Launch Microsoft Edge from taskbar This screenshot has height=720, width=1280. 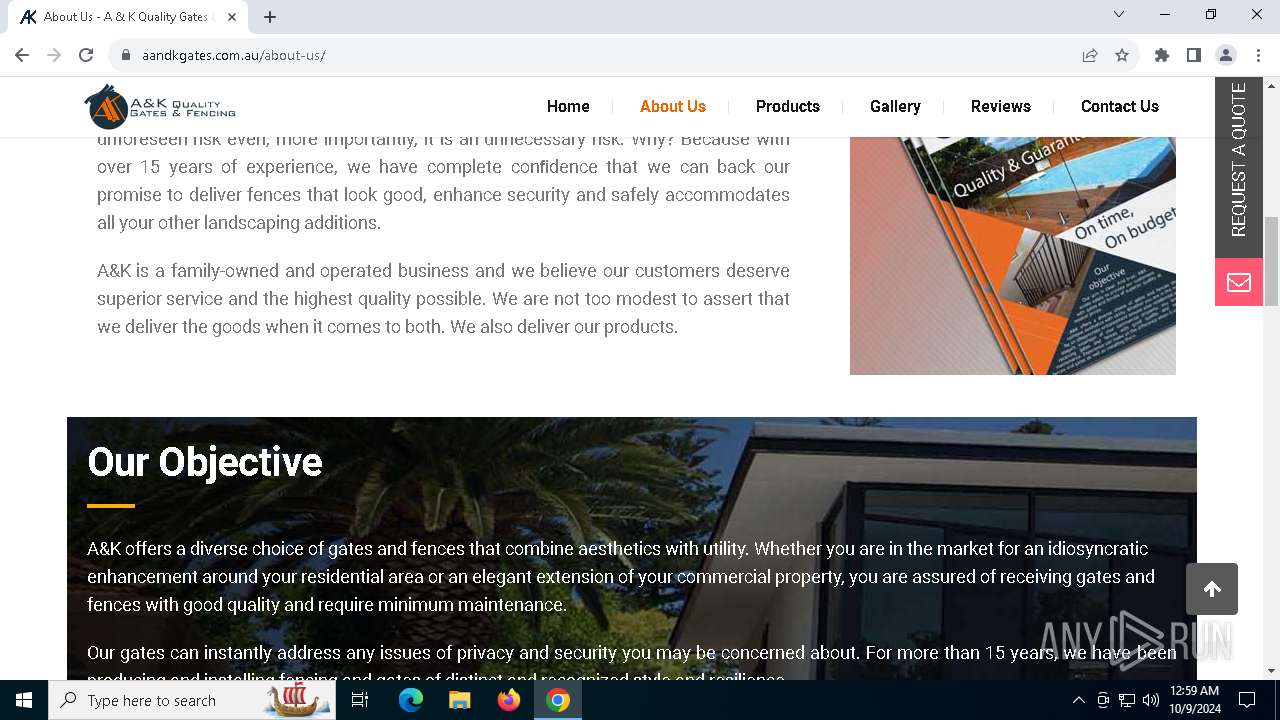[x=411, y=700]
